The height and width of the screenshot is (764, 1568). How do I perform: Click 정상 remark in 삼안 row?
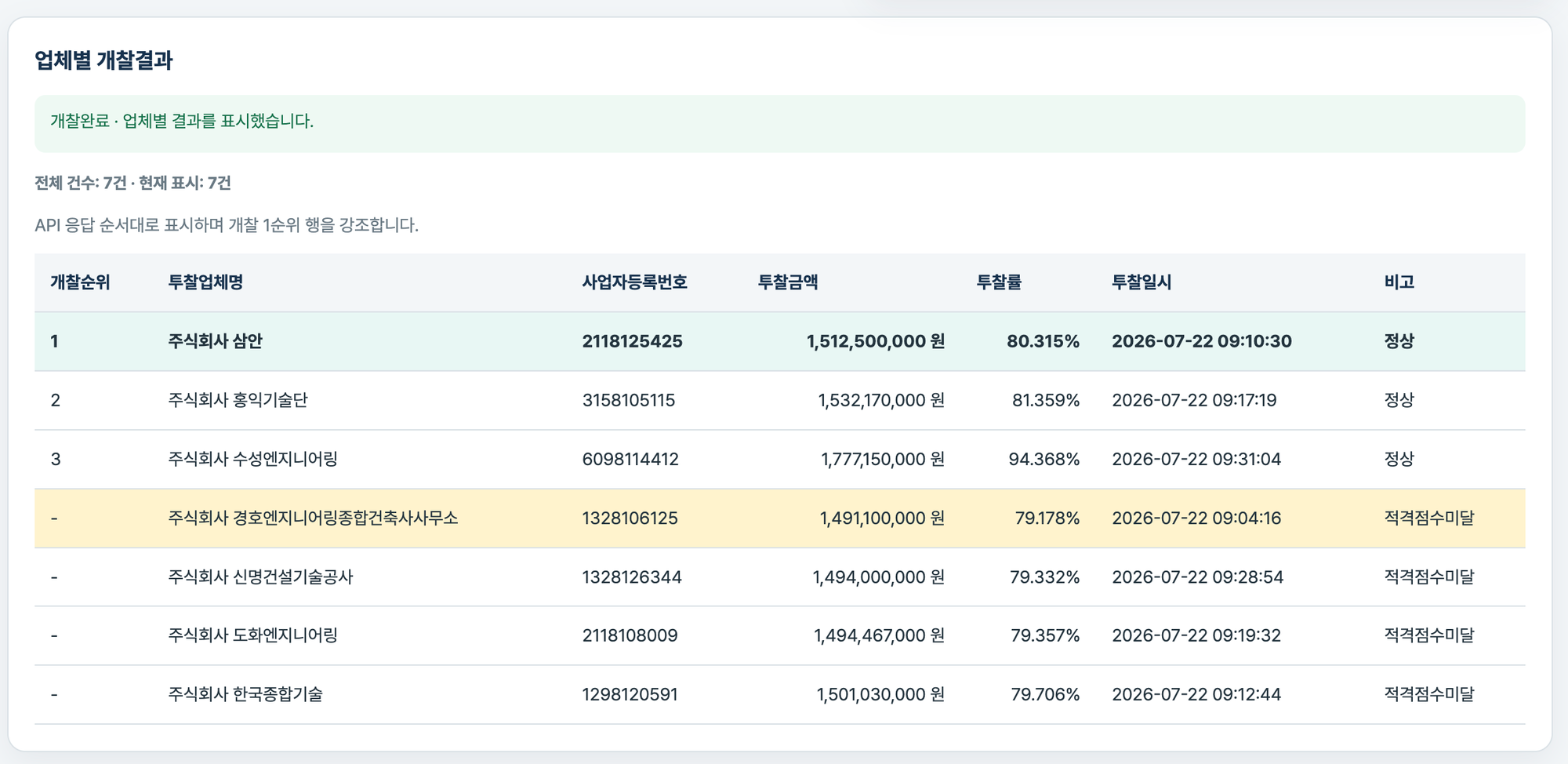point(1399,341)
